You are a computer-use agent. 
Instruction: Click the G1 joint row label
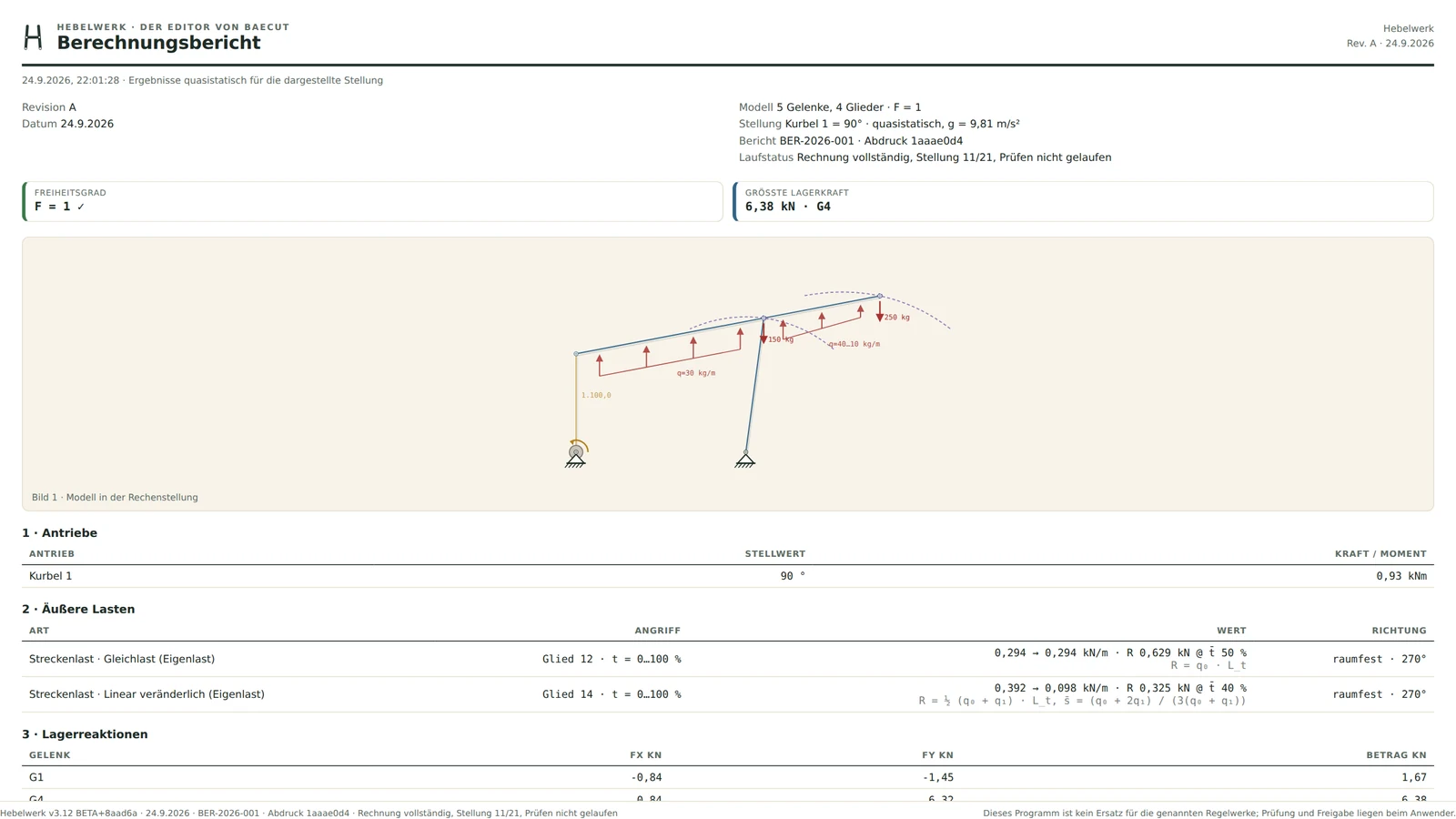(x=36, y=777)
